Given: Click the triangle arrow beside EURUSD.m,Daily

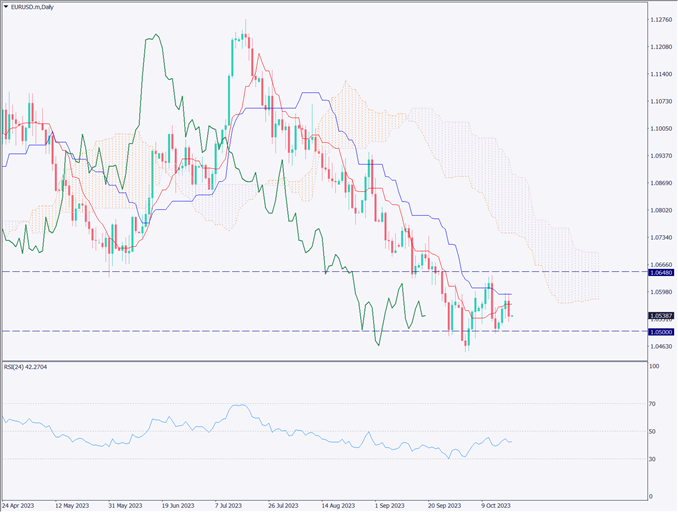Looking at the screenshot, I should coord(6,7).
